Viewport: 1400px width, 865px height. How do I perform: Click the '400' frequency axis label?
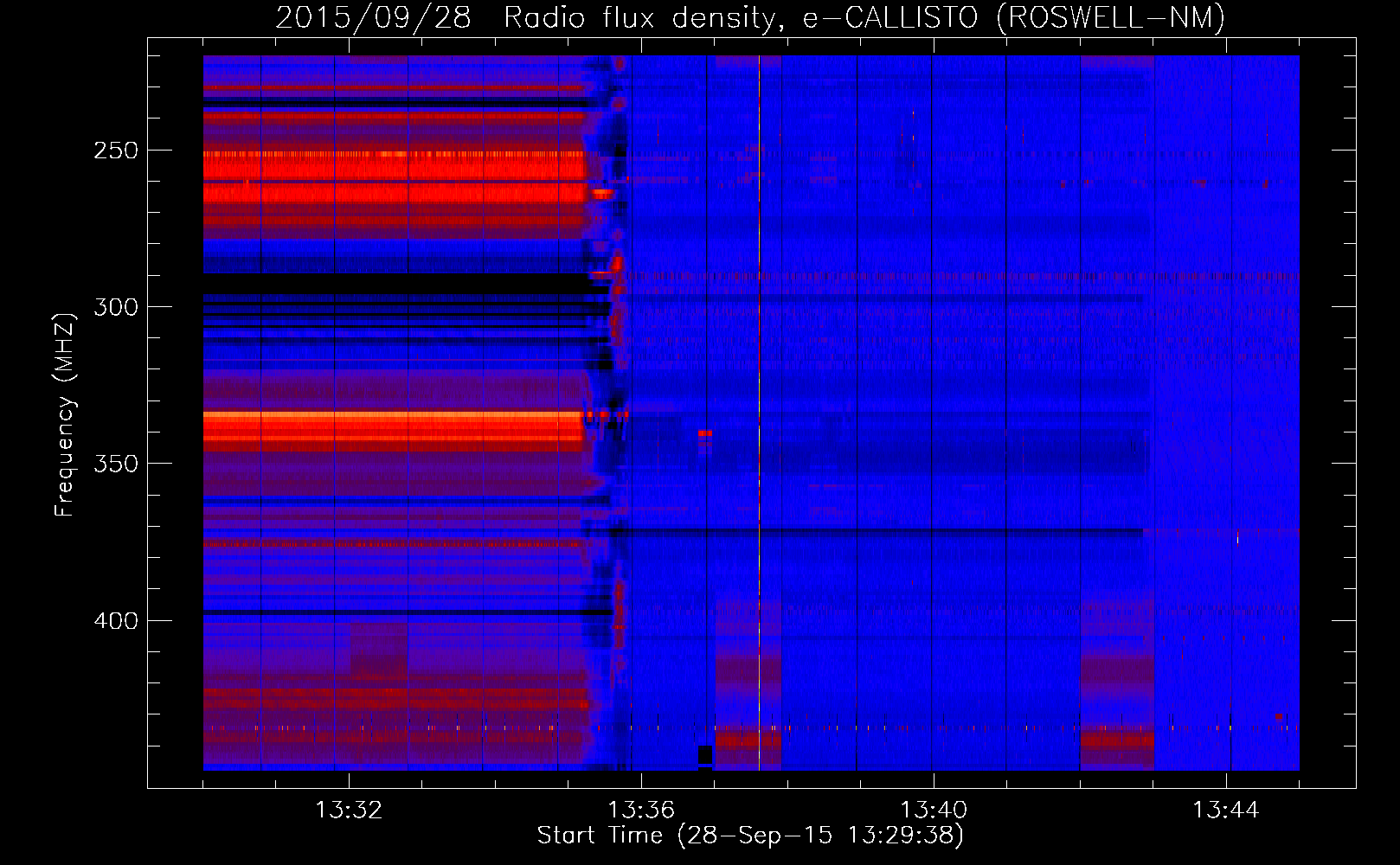116,621
